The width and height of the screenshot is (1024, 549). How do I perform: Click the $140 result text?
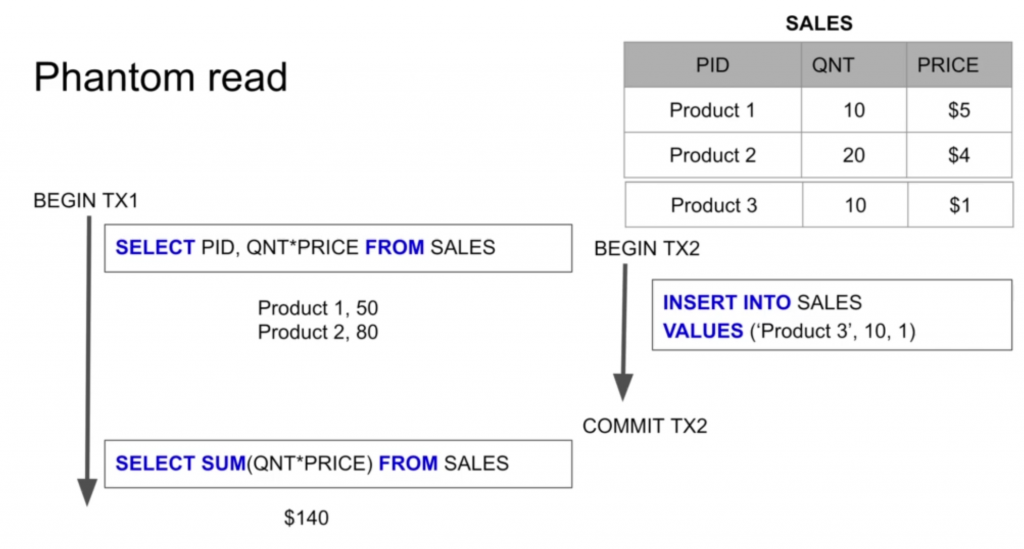click(x=306, y=518)
